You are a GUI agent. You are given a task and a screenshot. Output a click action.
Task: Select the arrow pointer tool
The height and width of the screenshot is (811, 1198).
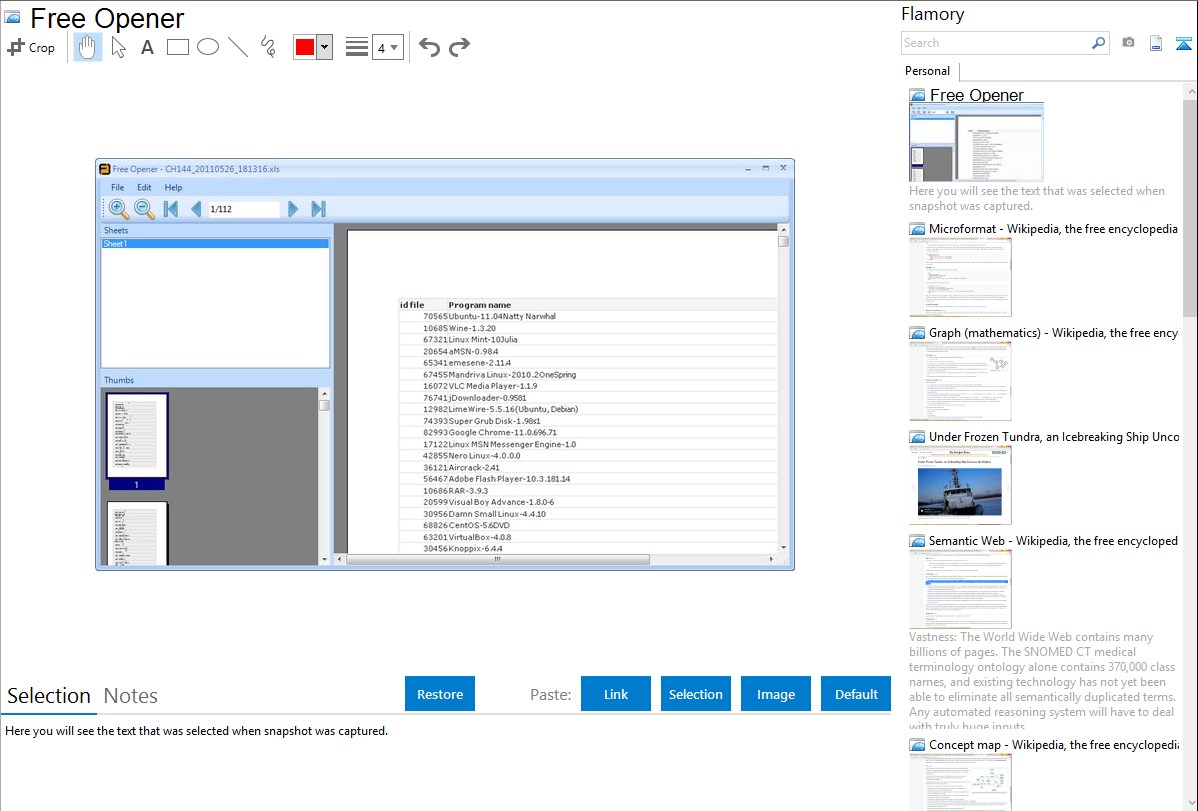(118, 47)
